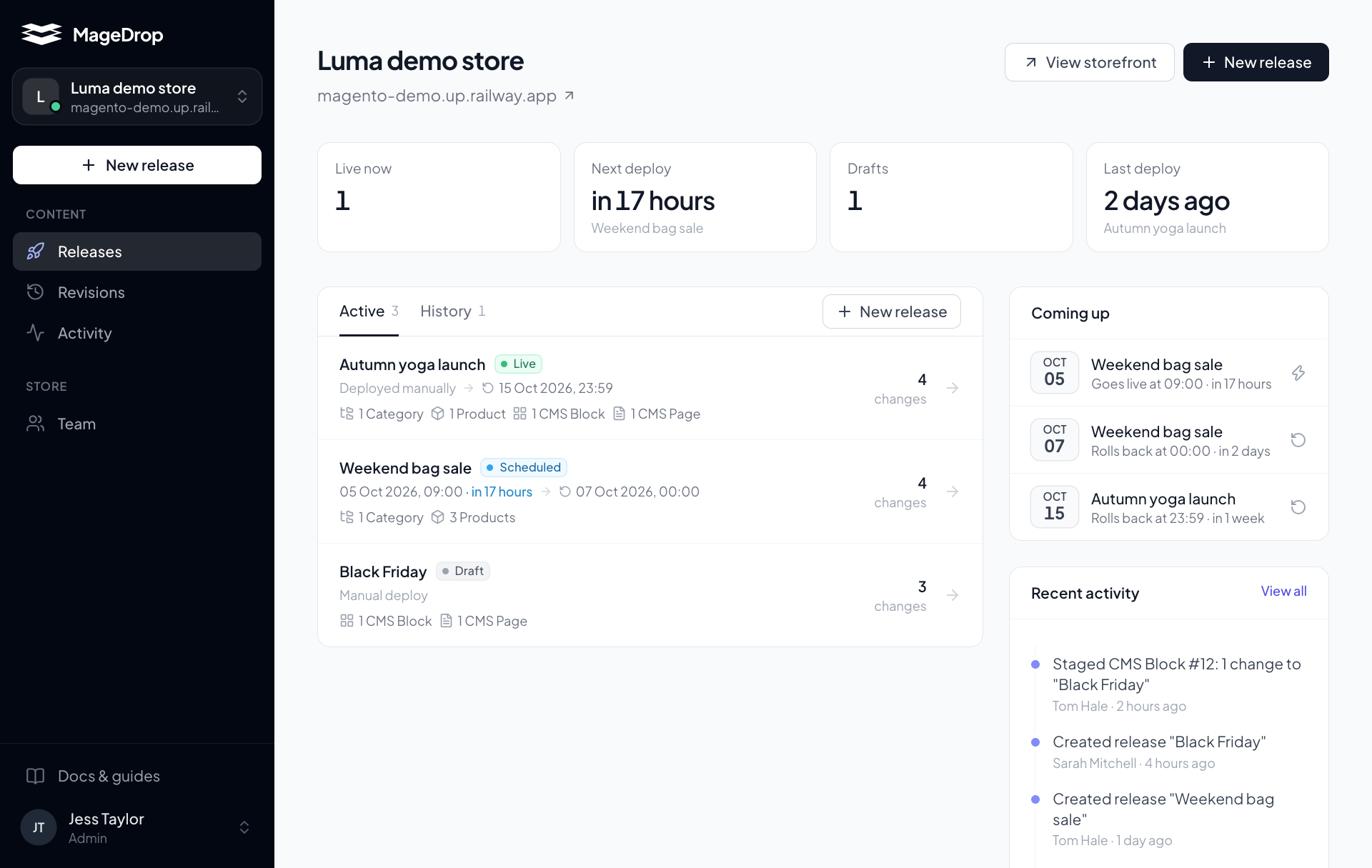
Task: Open the Drafts stat card
Action: coord(951,197)
